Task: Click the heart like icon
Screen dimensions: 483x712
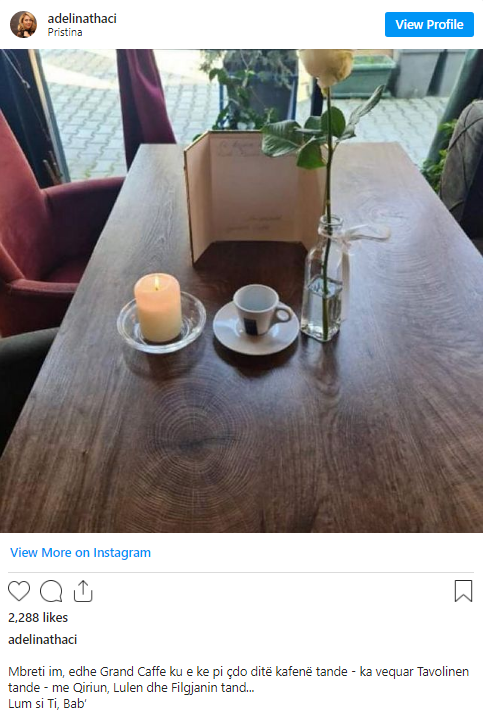Action: coord(19,591)
